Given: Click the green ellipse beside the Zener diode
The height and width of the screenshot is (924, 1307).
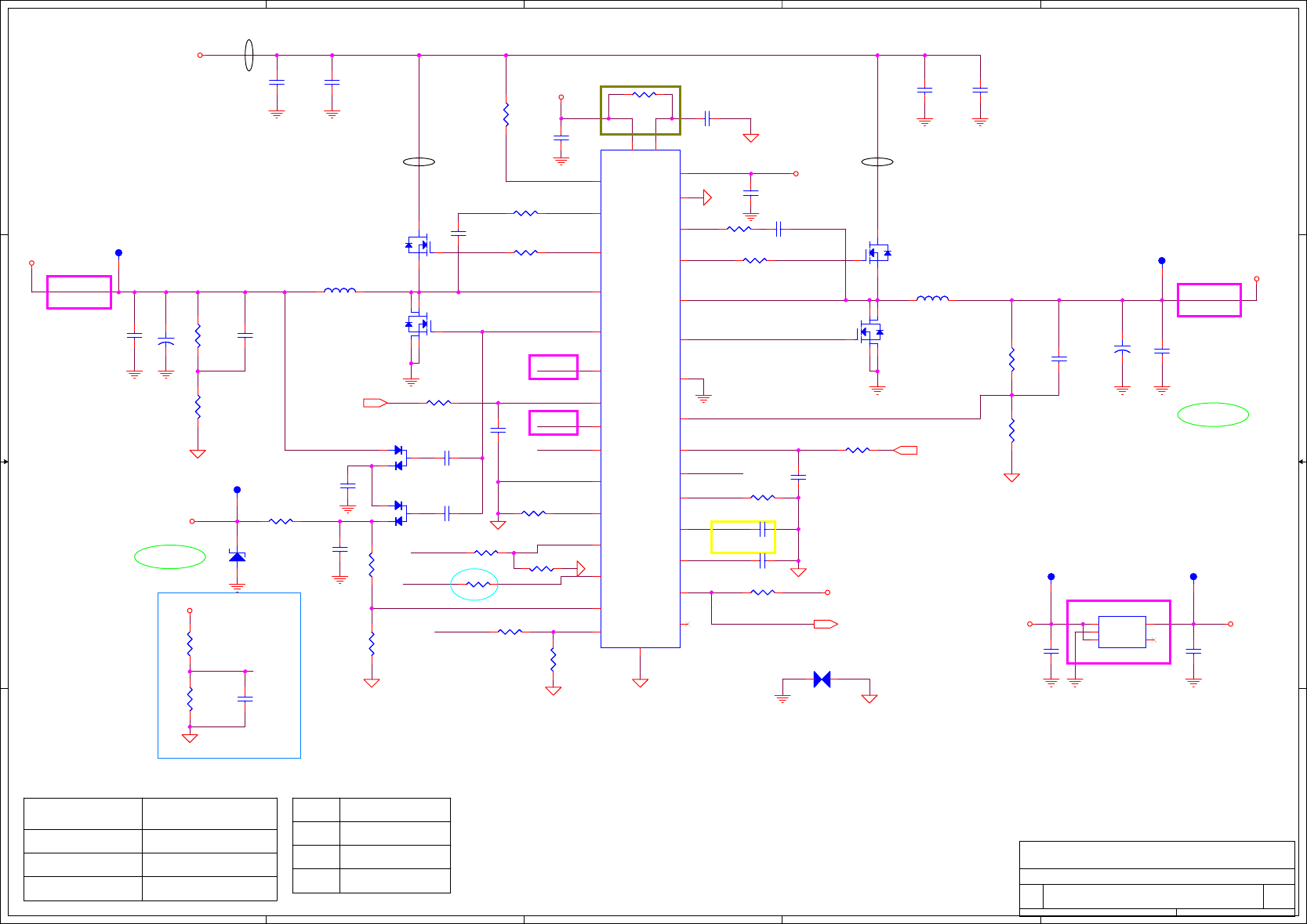Looking at the screenshot, I should pyautogui.click(x=170, y=556).
